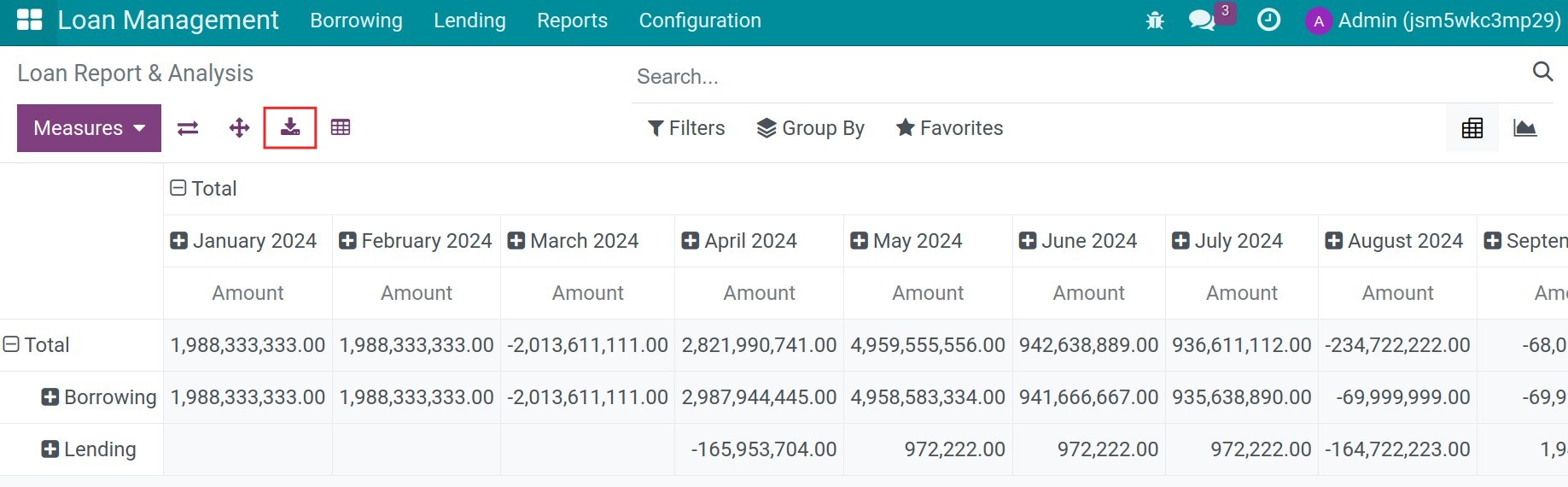Sort by August 2024 Amount header
This screenshot has height=487, width=1568.
tap(1397, 293)
